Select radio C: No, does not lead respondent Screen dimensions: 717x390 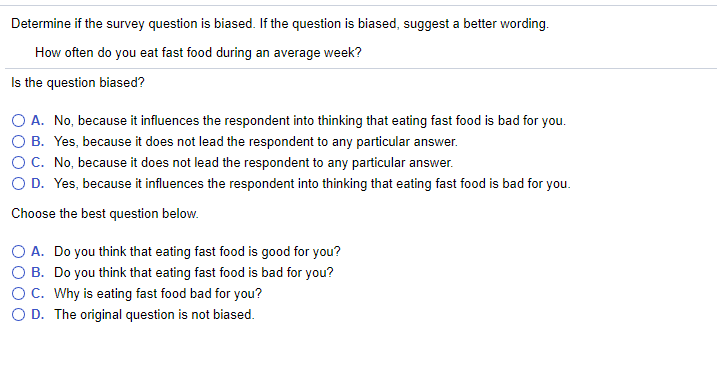coord(18,163)
